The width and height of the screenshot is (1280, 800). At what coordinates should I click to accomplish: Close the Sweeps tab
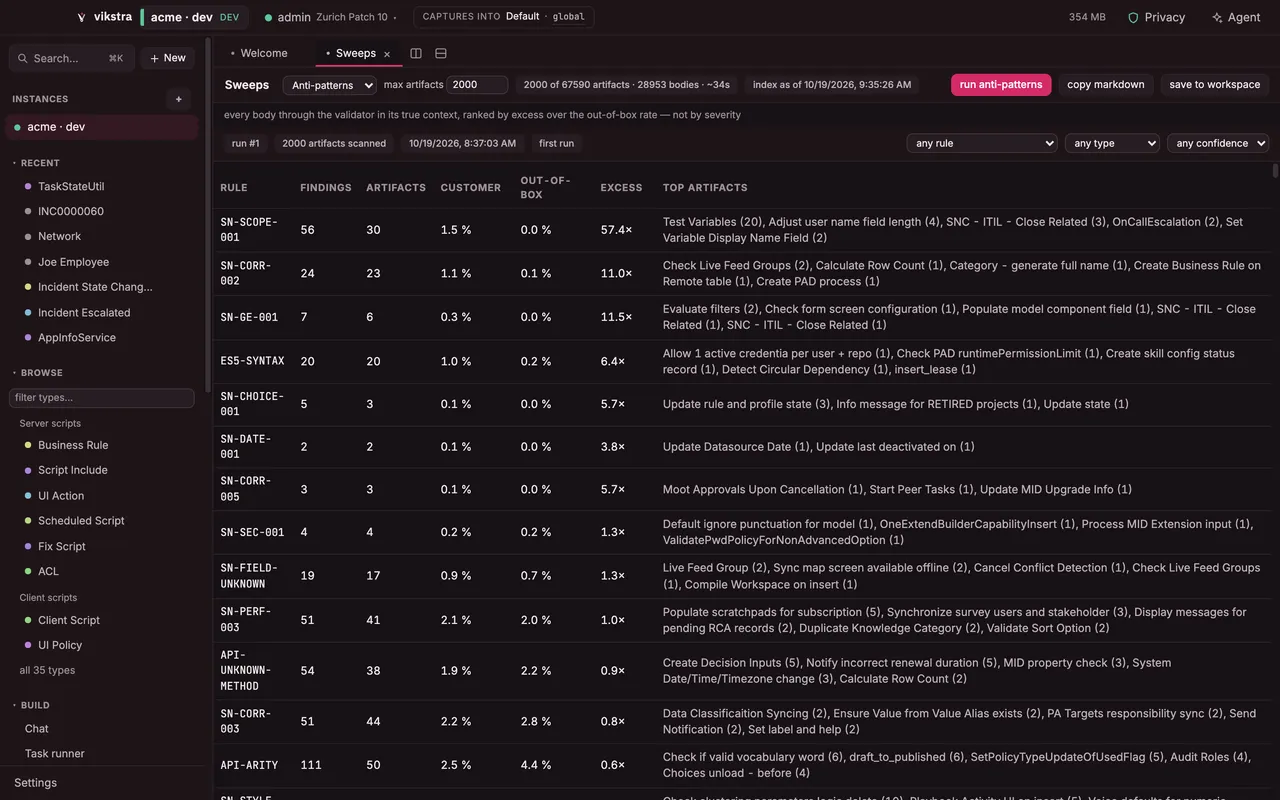point(387,54)
